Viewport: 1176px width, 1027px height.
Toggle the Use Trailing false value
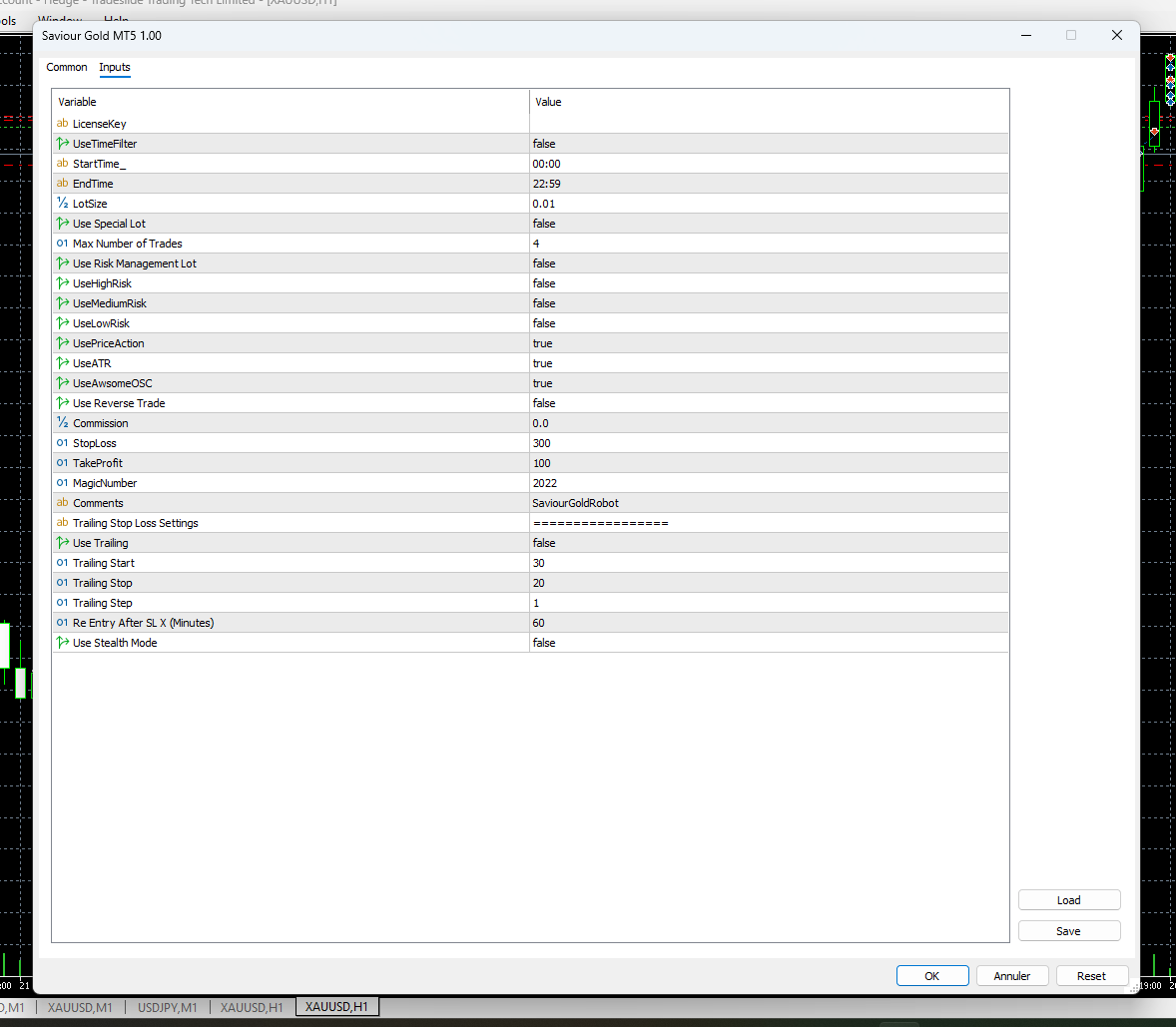(x=544, y=543)
